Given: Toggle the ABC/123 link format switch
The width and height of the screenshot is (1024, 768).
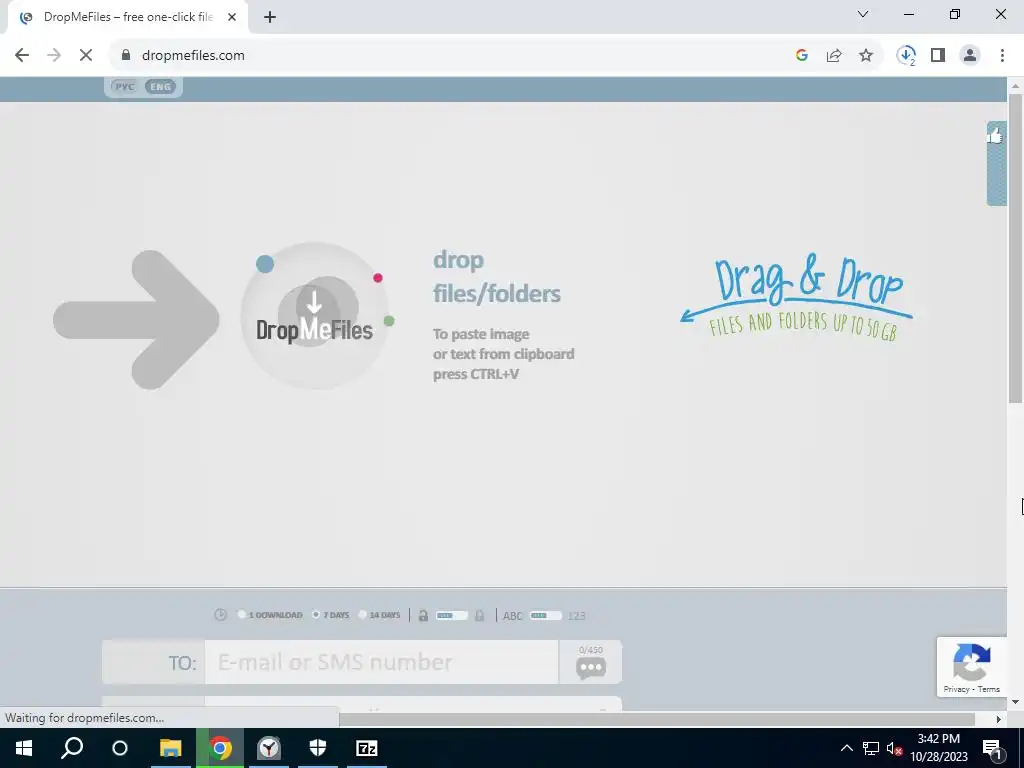Looking at the screenshot, I should [x=545, y=615].
